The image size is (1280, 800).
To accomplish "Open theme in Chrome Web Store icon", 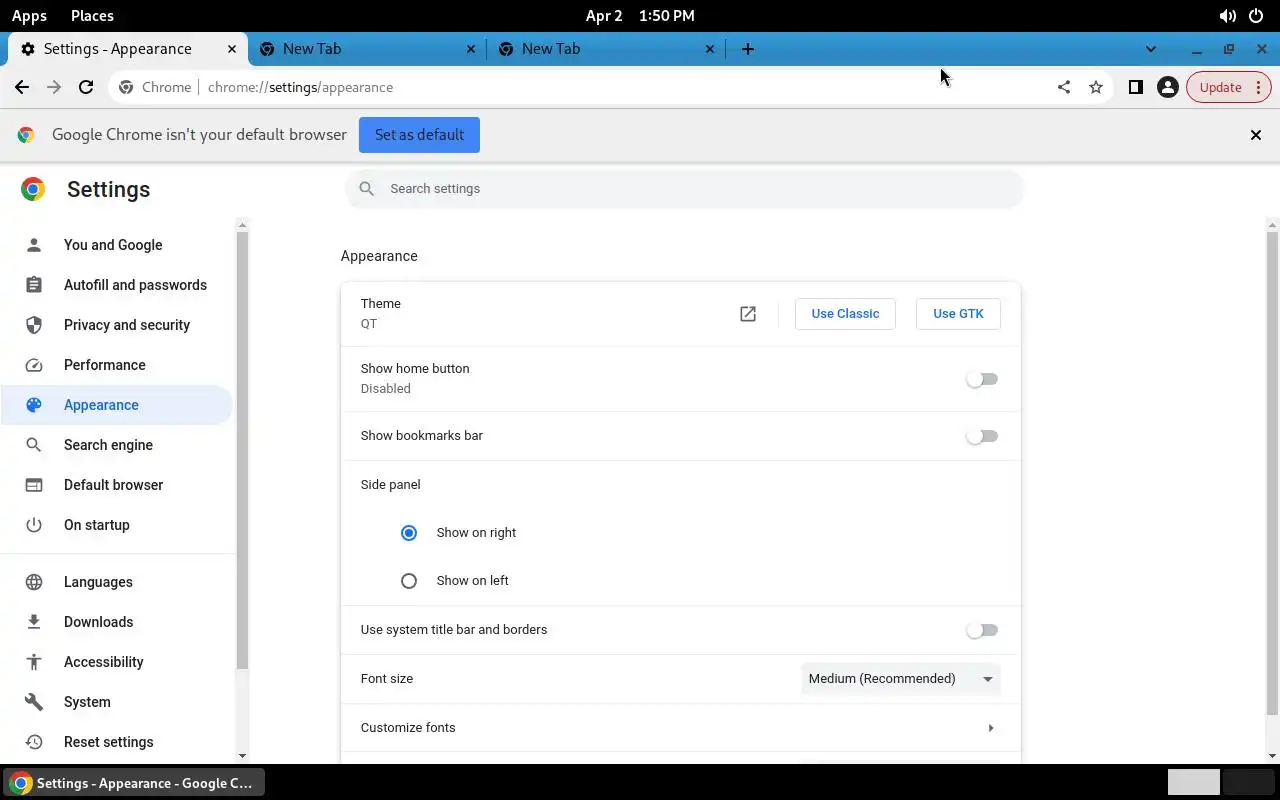I will (748, 314).
